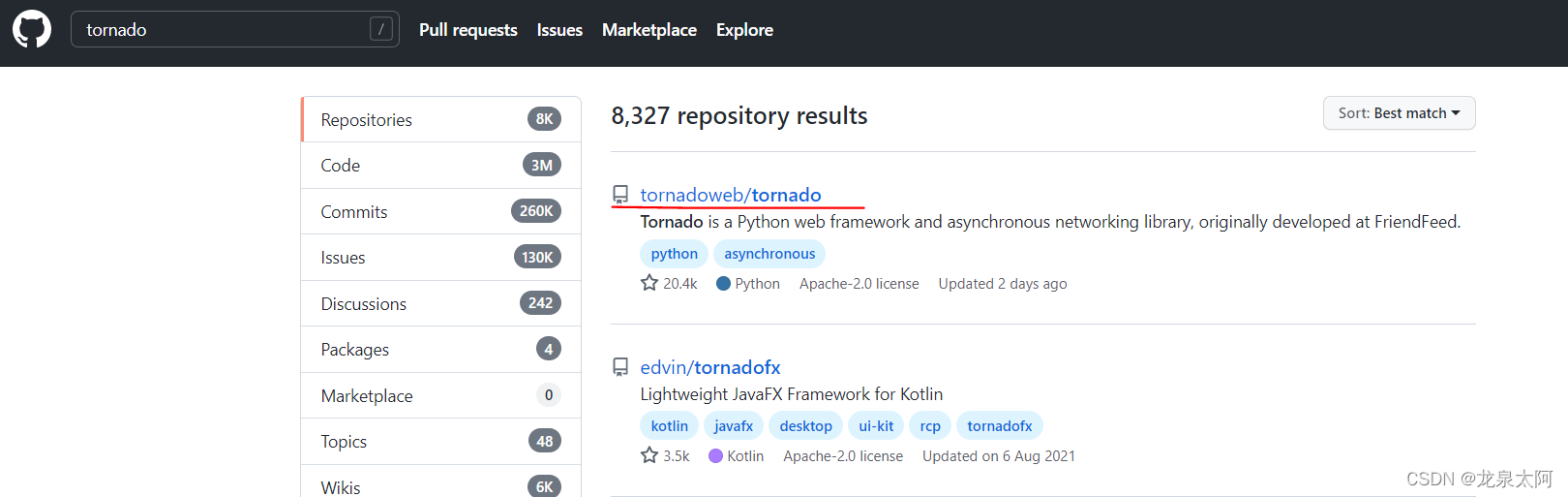Click the 3M count badge for Code

(x=542, y=166)
